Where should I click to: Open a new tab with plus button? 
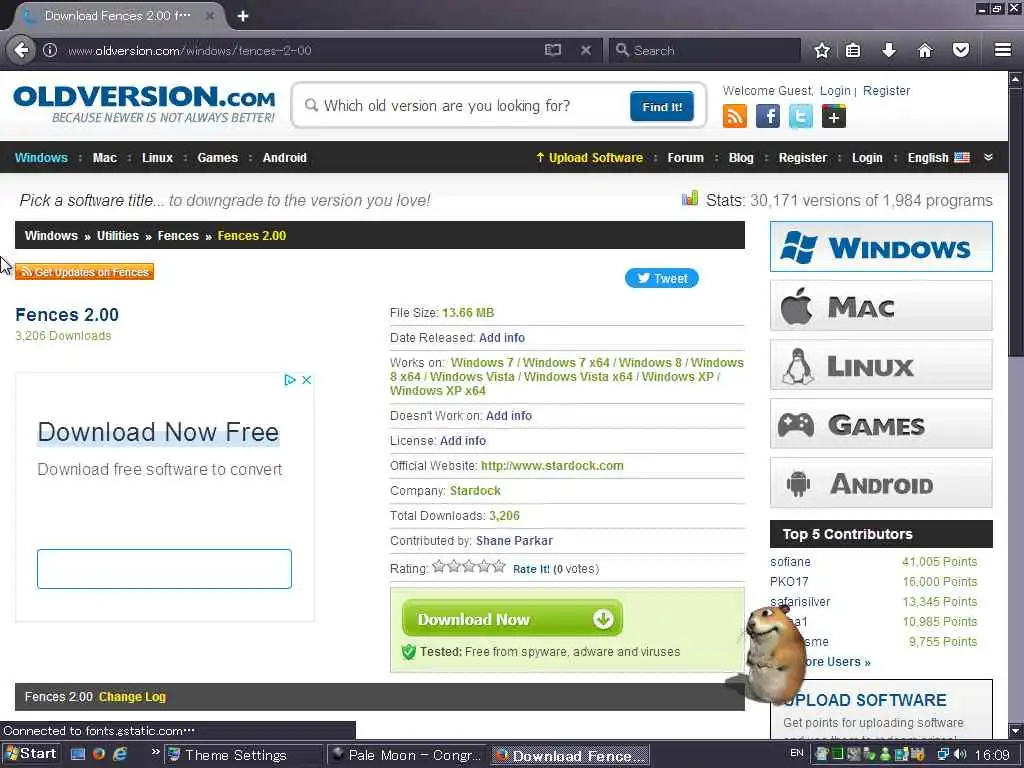[243, 16]
